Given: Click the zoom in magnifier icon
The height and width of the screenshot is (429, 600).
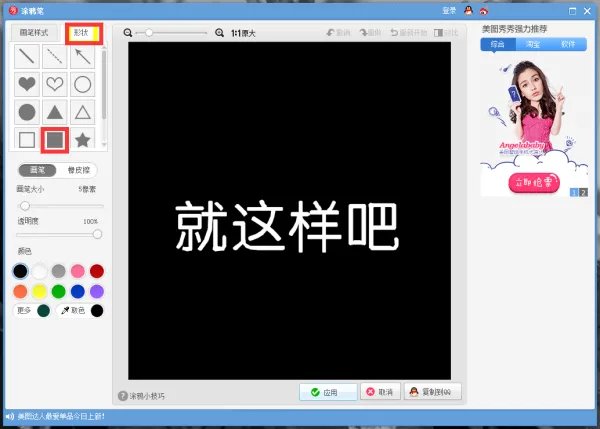Looking at the screenshot, I should coord(219,33).
